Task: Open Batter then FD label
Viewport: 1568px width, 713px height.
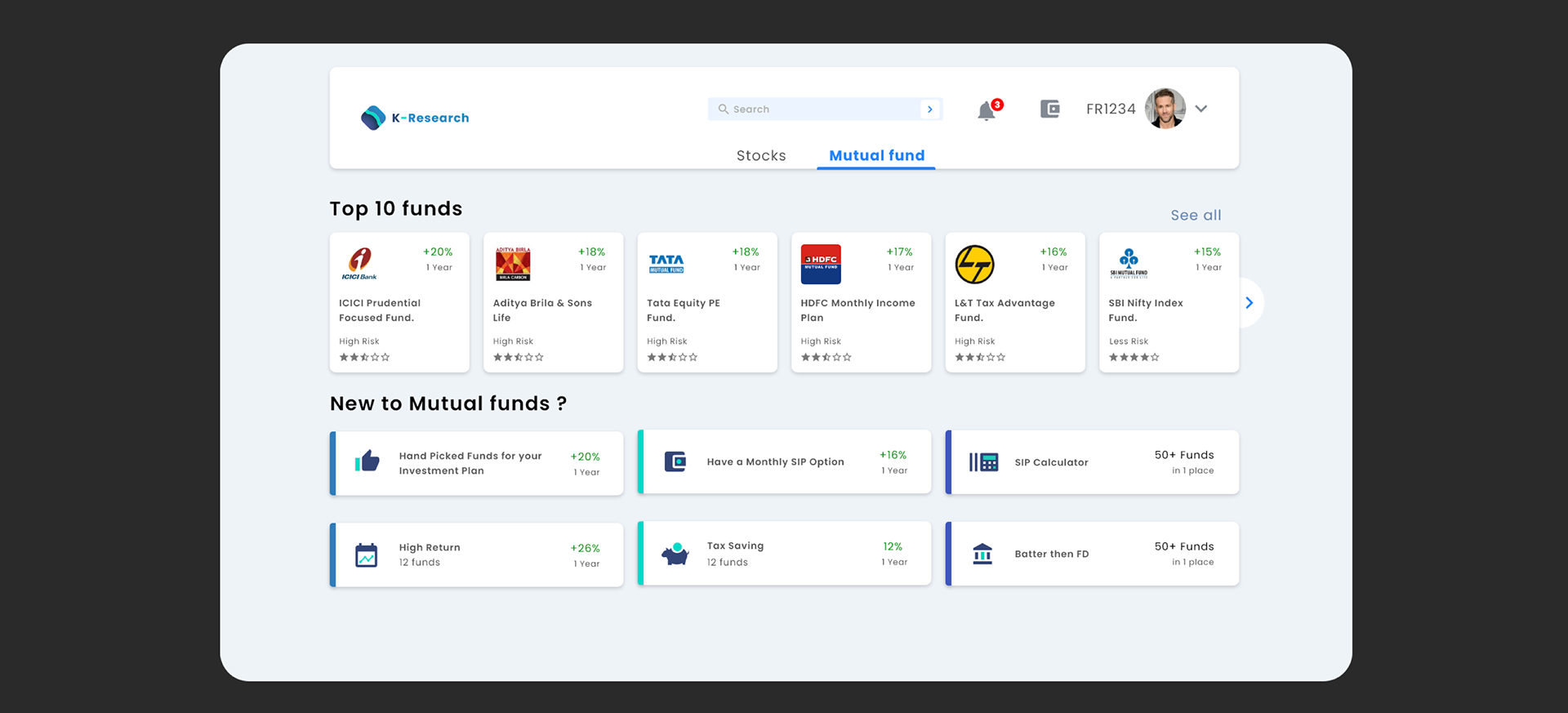Action: [1052, 554]
